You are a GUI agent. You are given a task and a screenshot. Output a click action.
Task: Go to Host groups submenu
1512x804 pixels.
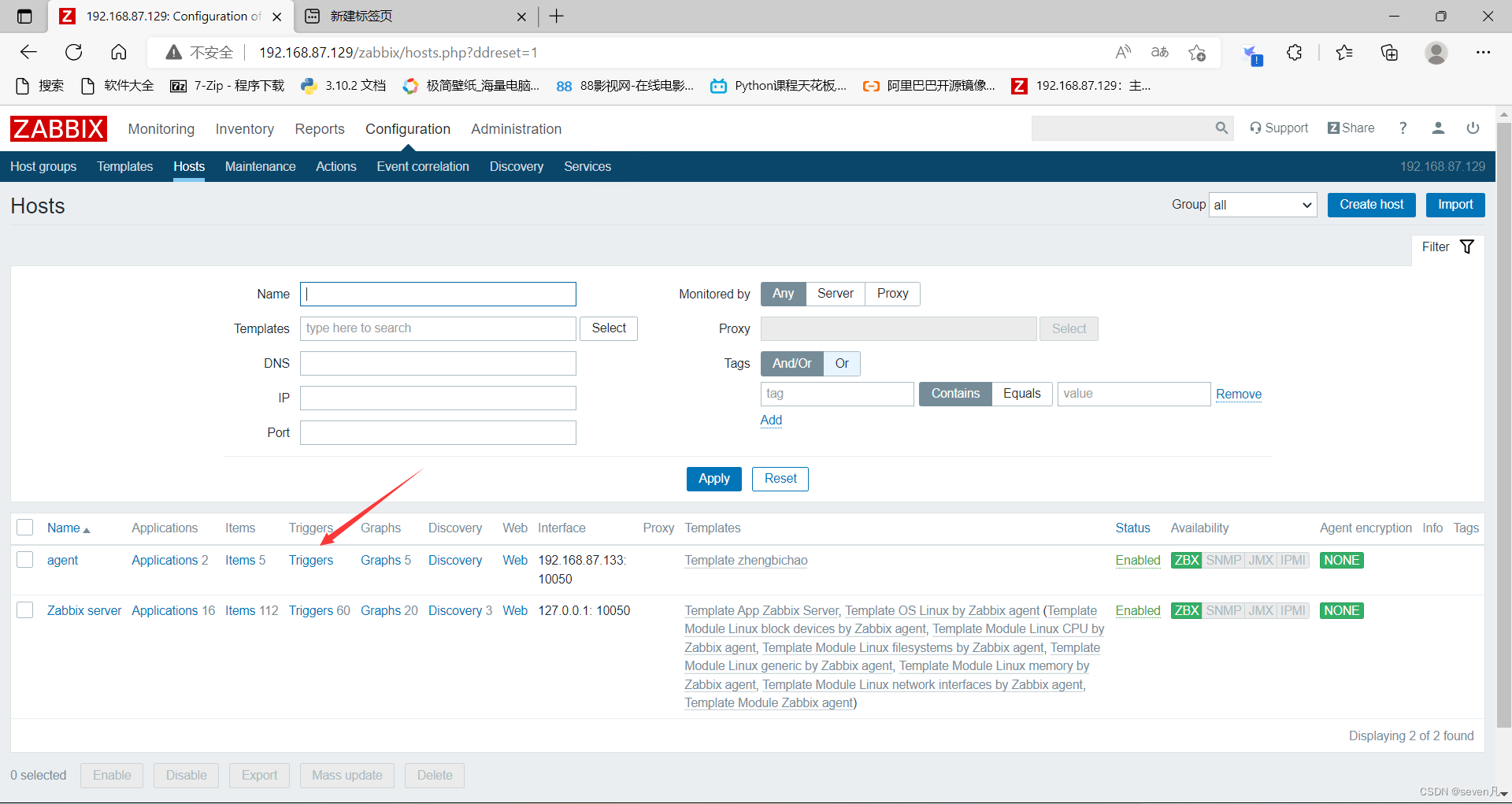[43, 166]
